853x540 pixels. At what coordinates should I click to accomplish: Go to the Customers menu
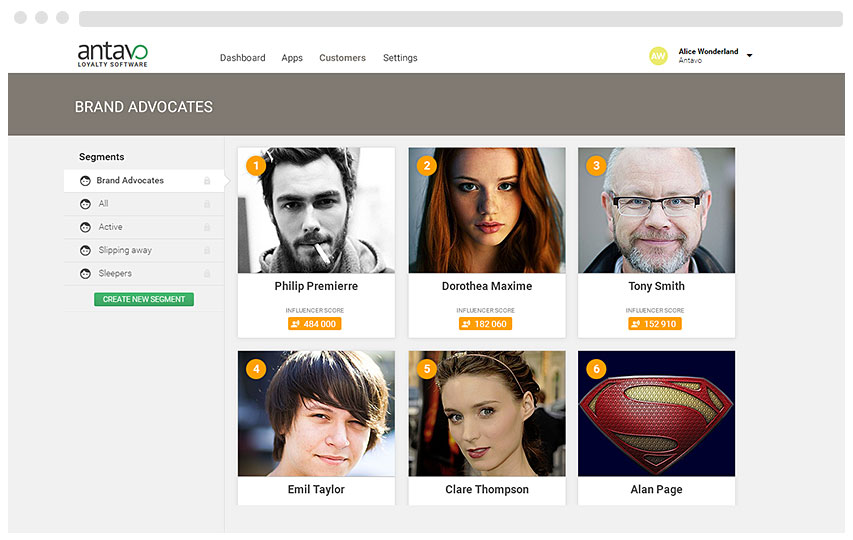click(342, 58)
